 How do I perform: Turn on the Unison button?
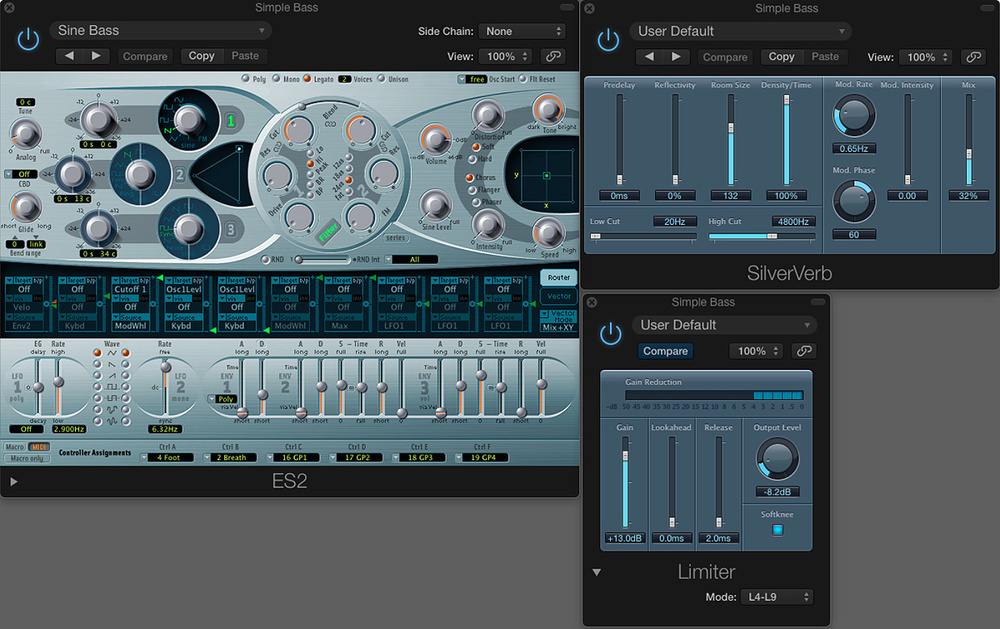tap(381, 78)
